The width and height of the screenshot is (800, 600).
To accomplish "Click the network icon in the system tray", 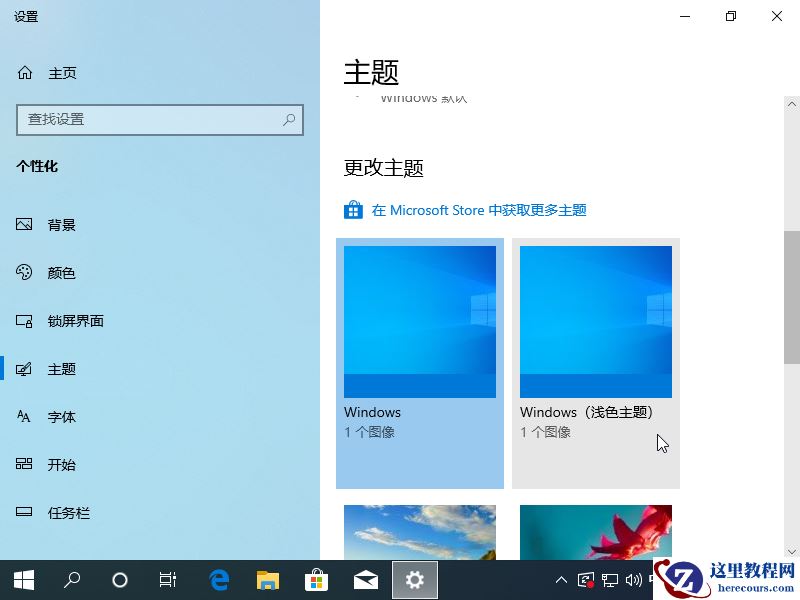I will 611,579.
